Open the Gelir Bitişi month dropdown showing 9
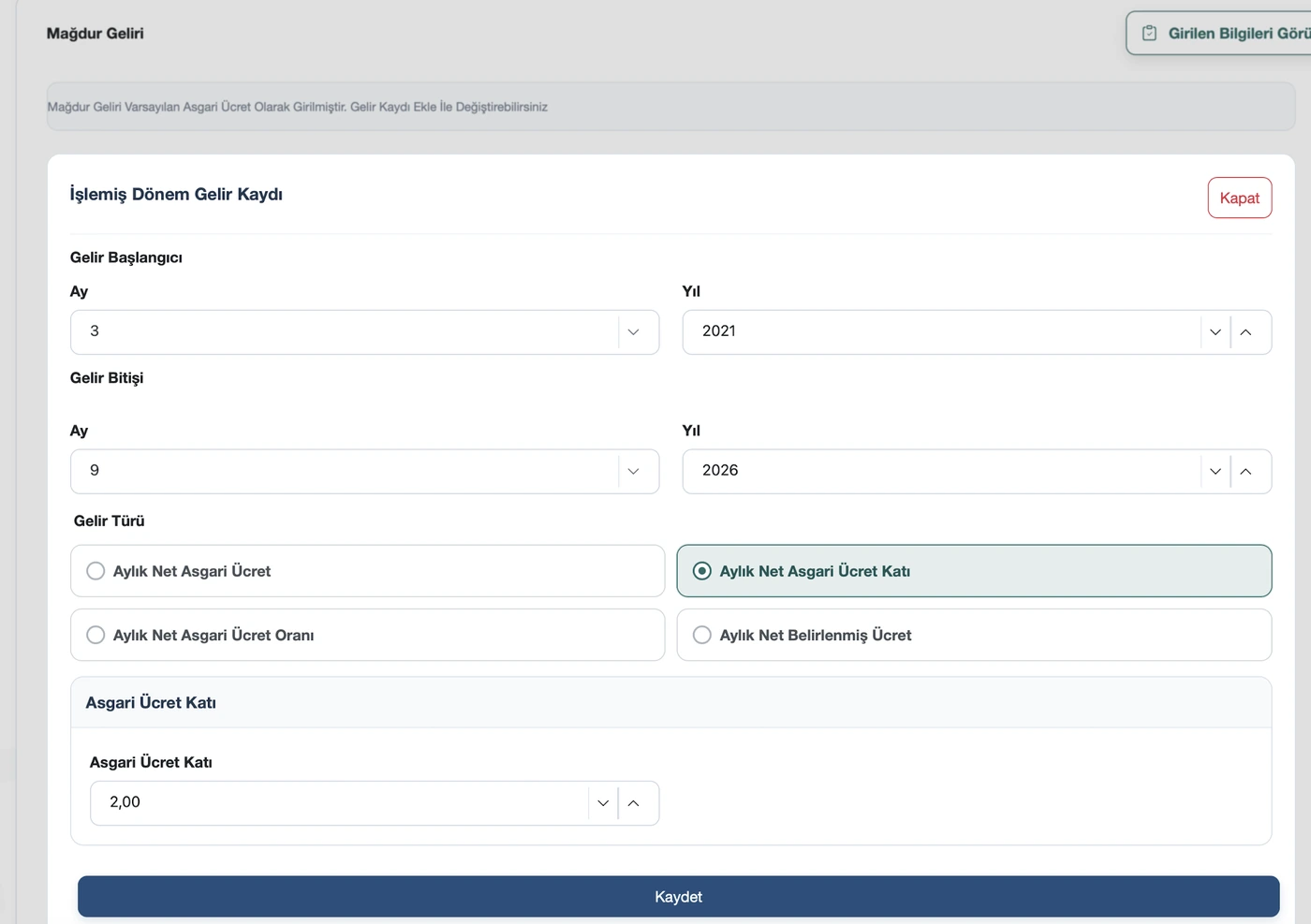 pyautogui.click(x=364, y=472)
